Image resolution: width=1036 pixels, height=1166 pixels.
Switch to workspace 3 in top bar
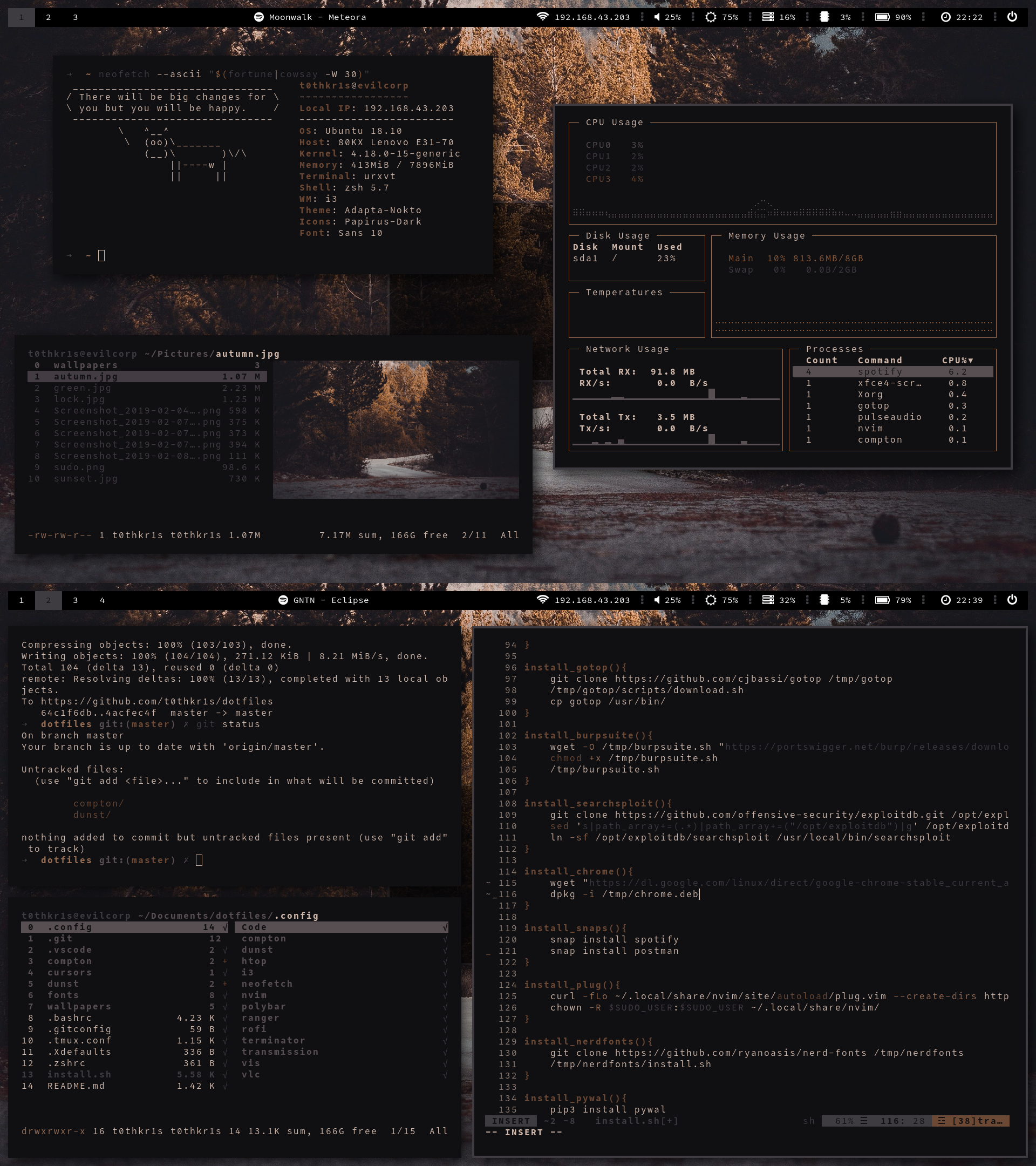(x=75, y=17)
